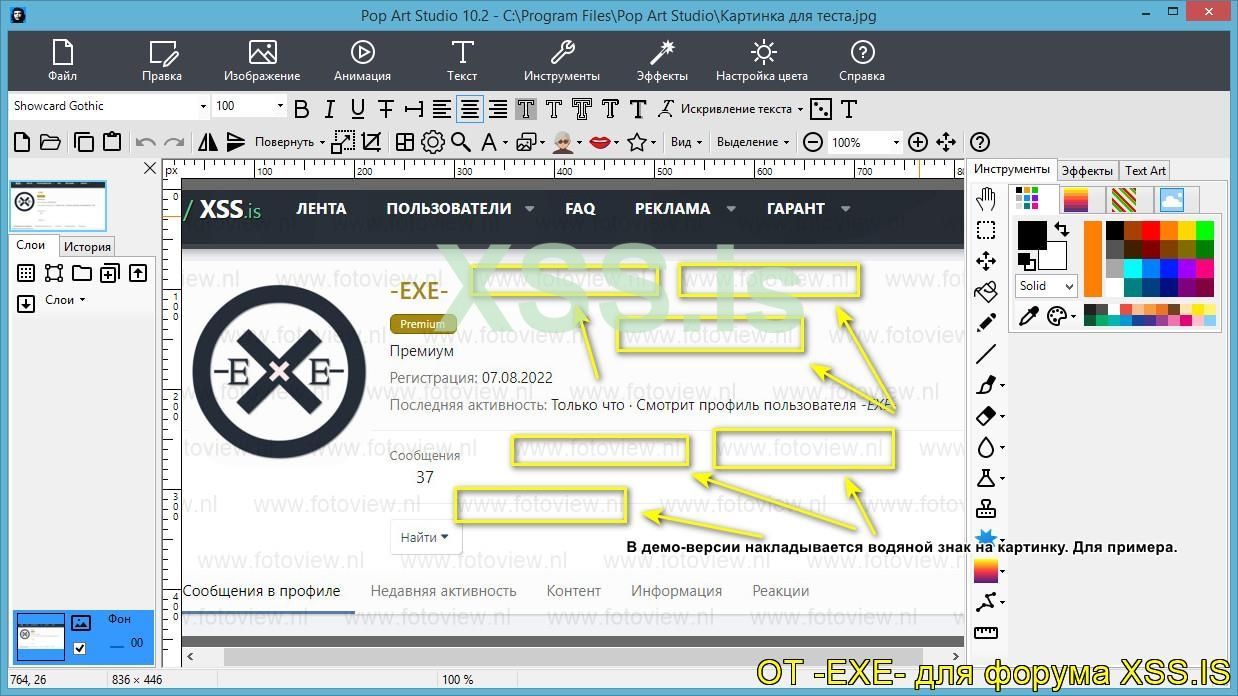This screenshot has width=1238, height=696.
Task: Pick the bright green palette swatch
Action: (1204, 230)
